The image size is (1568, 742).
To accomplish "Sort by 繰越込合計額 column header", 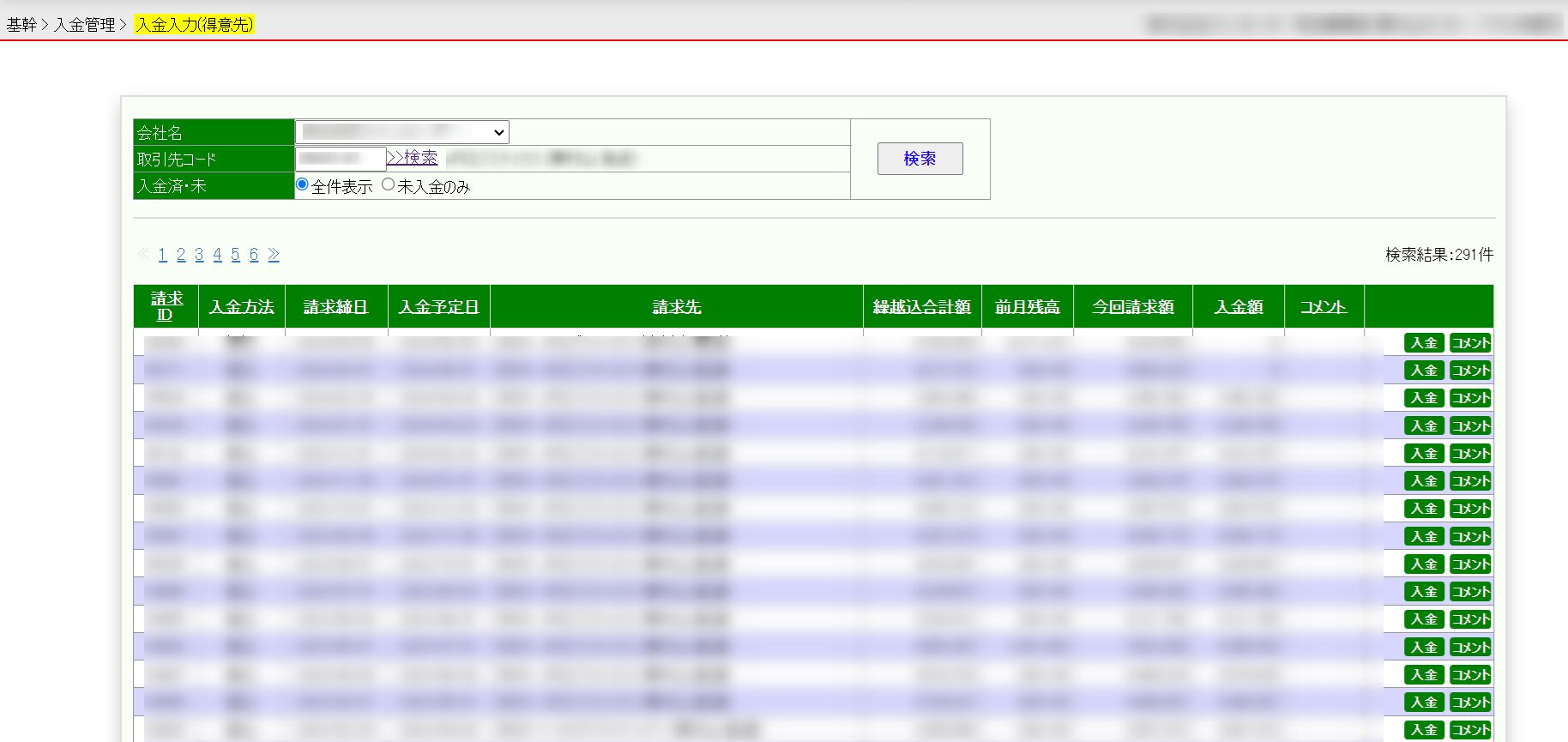I will tap(922, 307).
